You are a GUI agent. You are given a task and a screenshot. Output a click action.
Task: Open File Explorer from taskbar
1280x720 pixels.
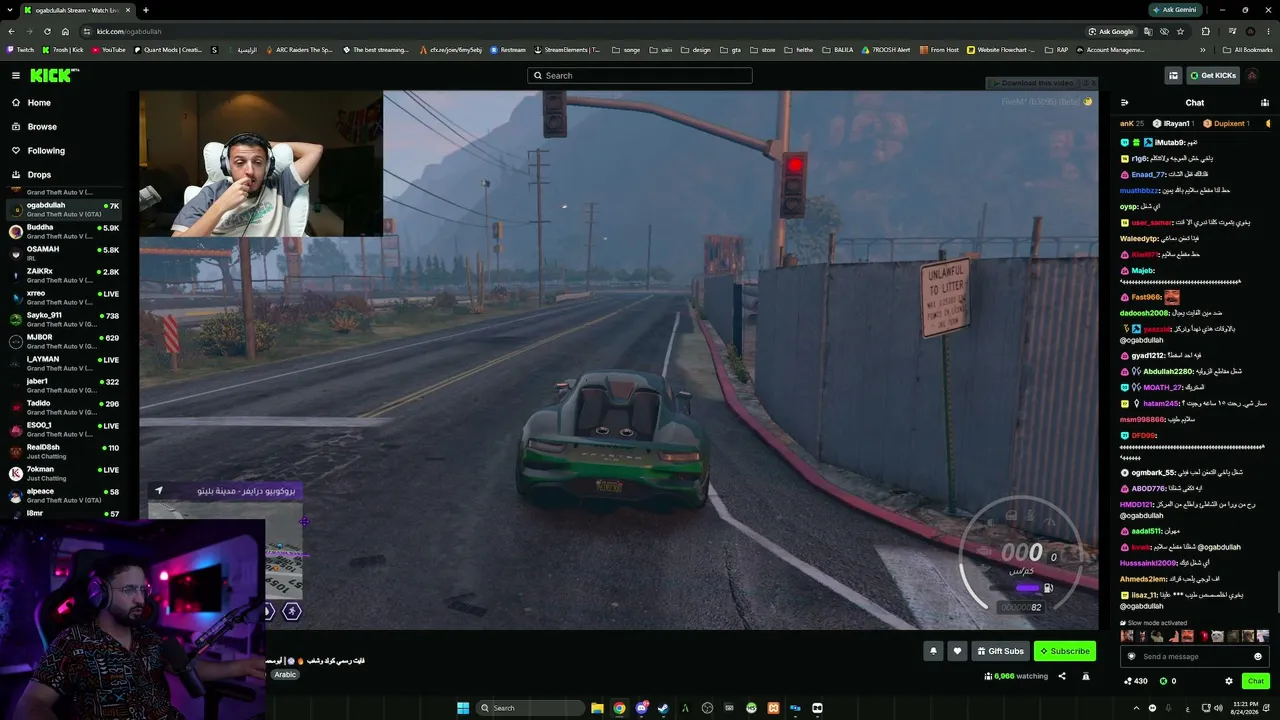pyautogui.click(x=597, y=708)
